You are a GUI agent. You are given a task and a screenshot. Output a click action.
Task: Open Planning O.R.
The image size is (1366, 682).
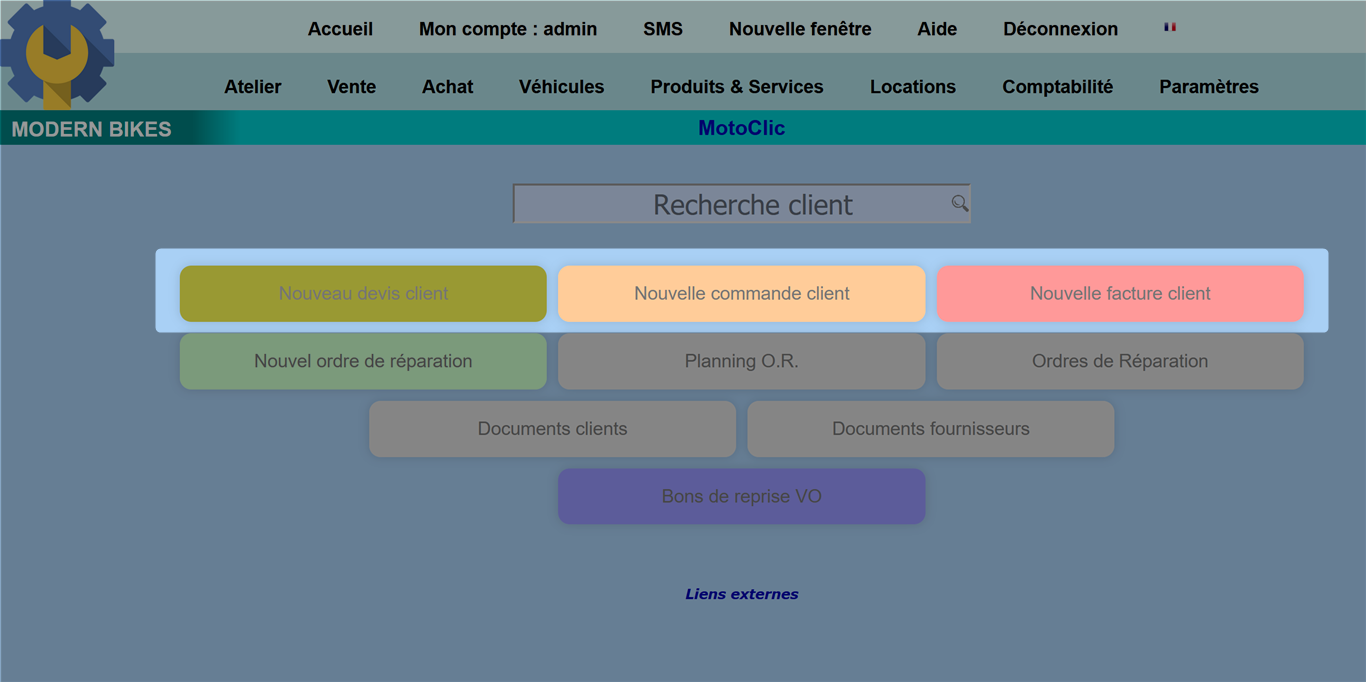coord(742,361)
